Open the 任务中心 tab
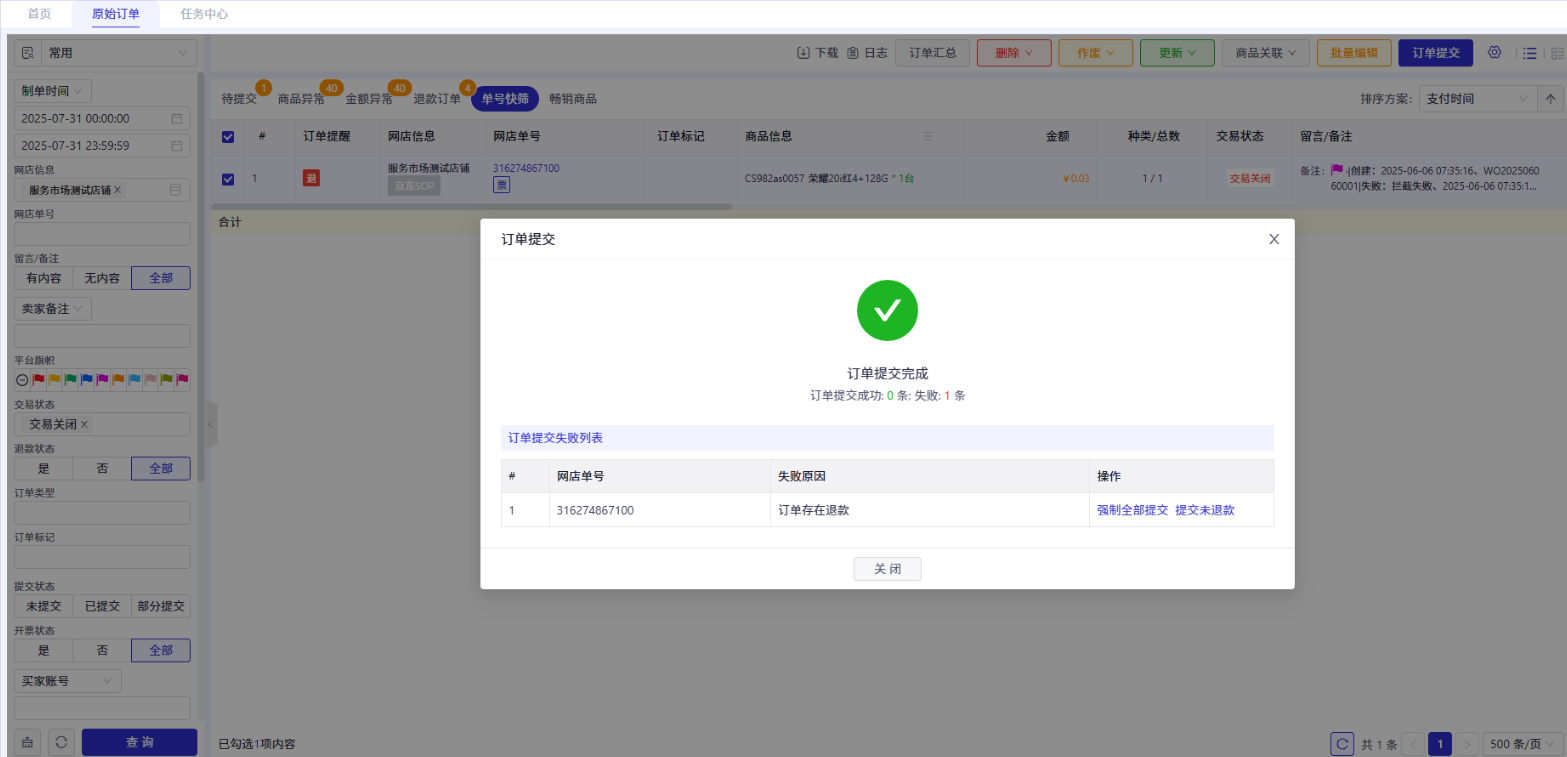 204,14
